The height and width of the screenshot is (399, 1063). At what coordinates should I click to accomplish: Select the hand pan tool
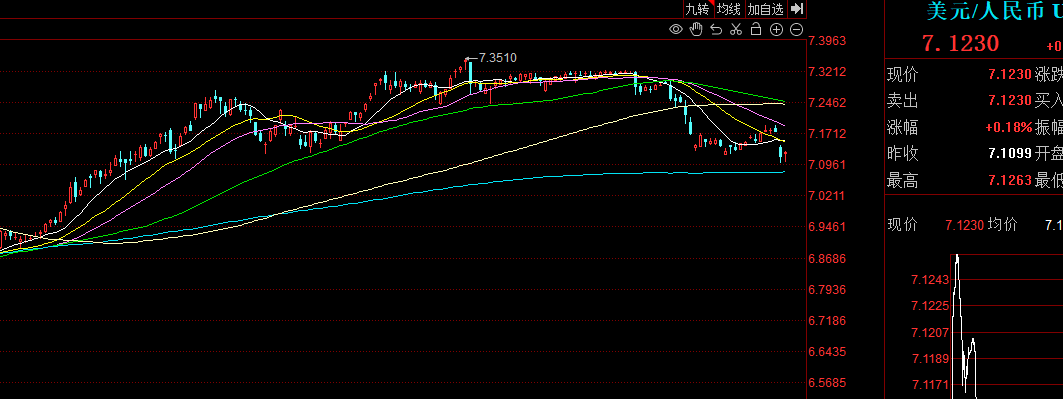[x=696, y=29]
